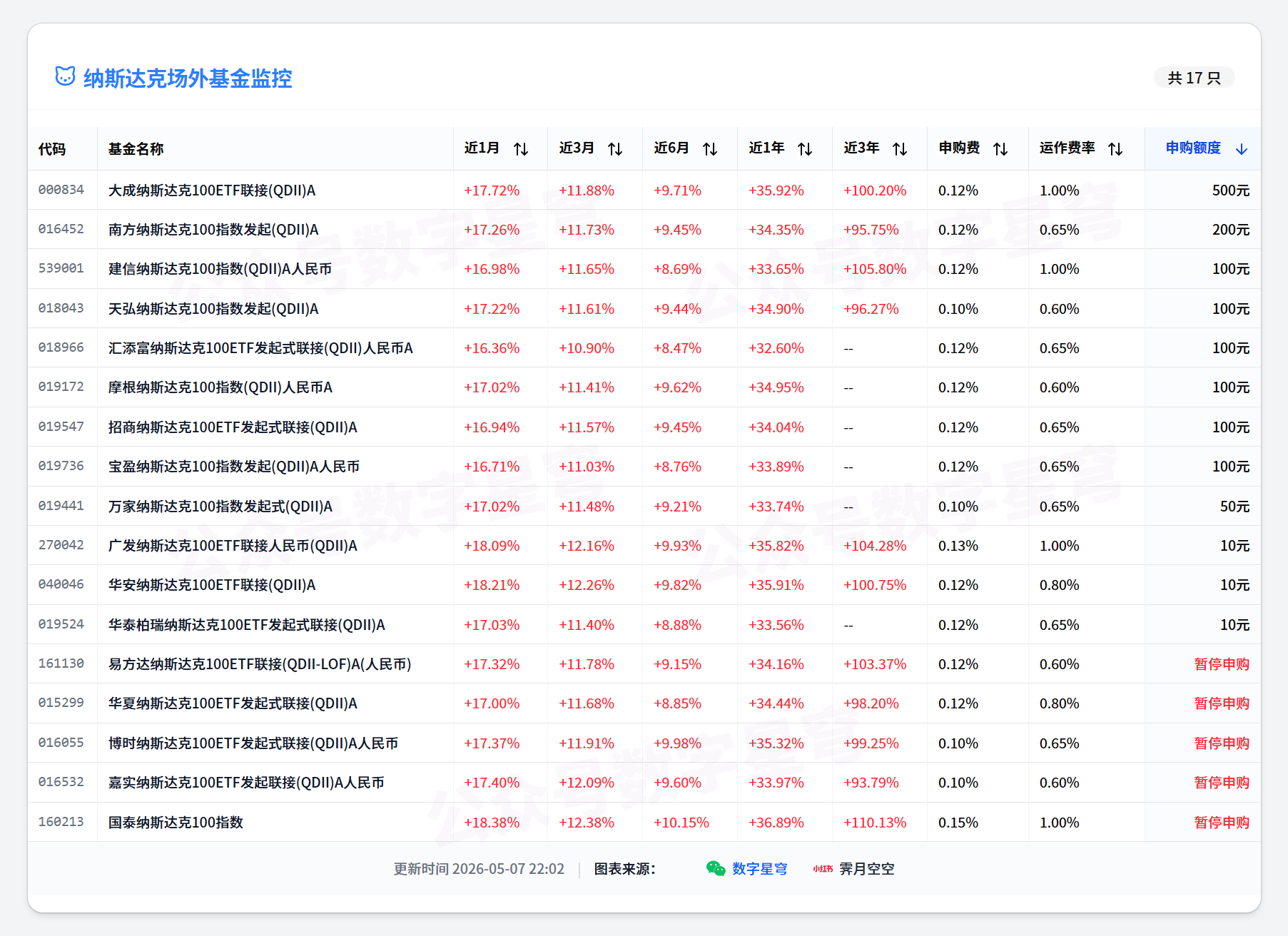Screen dimensions: 1288x936
Task: Select fund 南方纳斯达克100指数发起(QDII)A
Action: (213, 230)
